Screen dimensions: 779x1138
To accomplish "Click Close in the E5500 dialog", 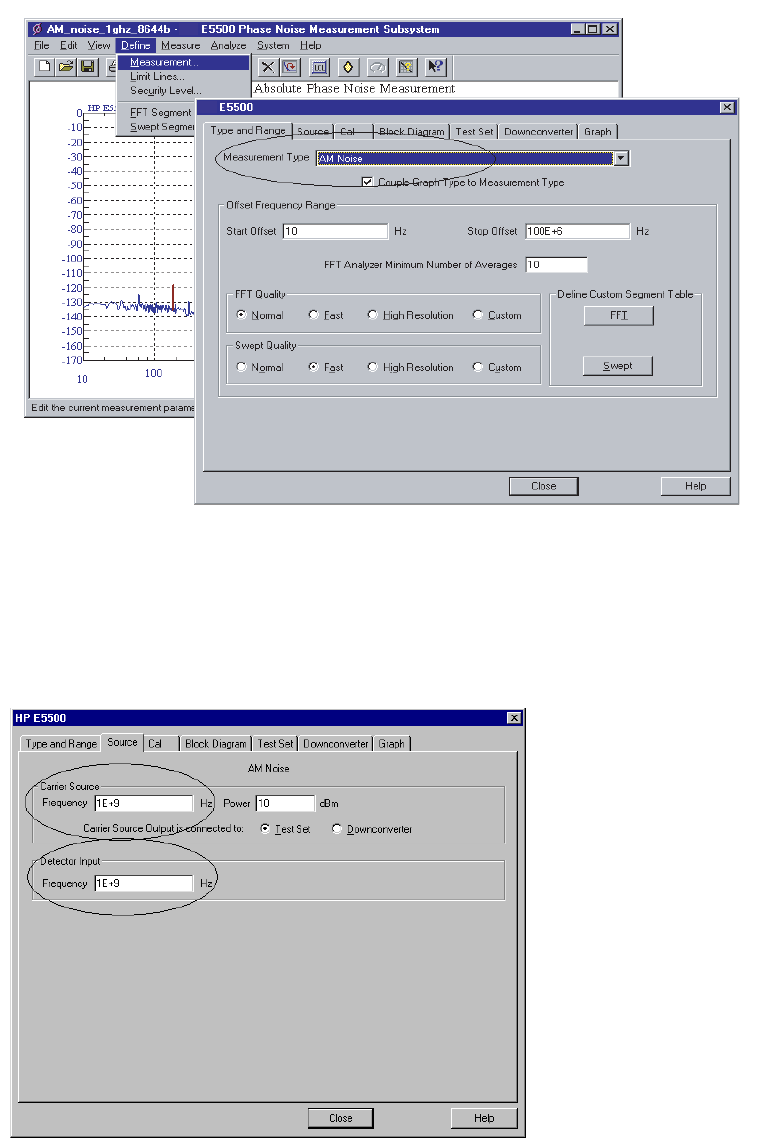I will (544, 486).
